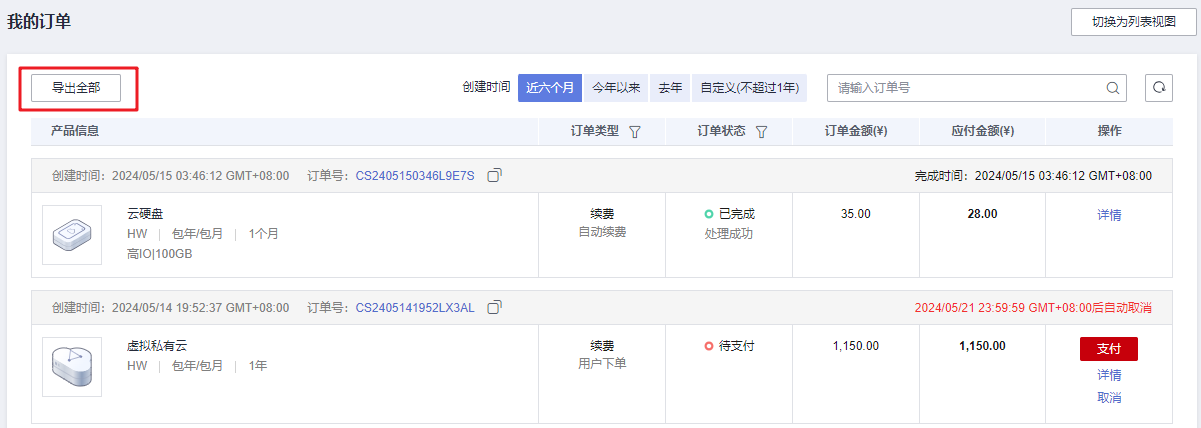This screenshot has height=428, width=1201.
Task: Click the red auto-cancel deadline notice
Action: (1033, 308)
